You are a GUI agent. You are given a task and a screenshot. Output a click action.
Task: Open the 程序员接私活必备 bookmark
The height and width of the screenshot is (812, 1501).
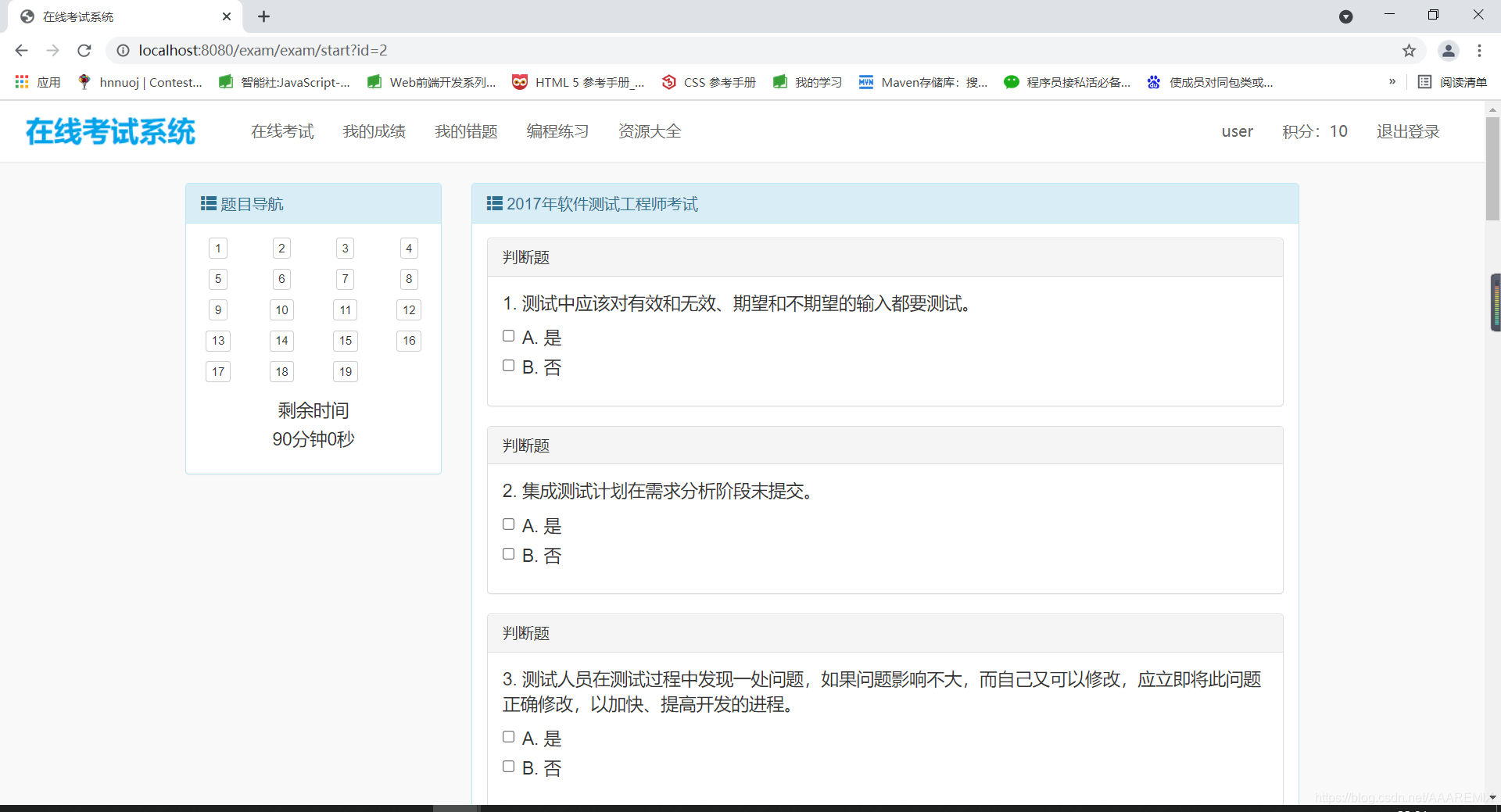coord(1067,82)
